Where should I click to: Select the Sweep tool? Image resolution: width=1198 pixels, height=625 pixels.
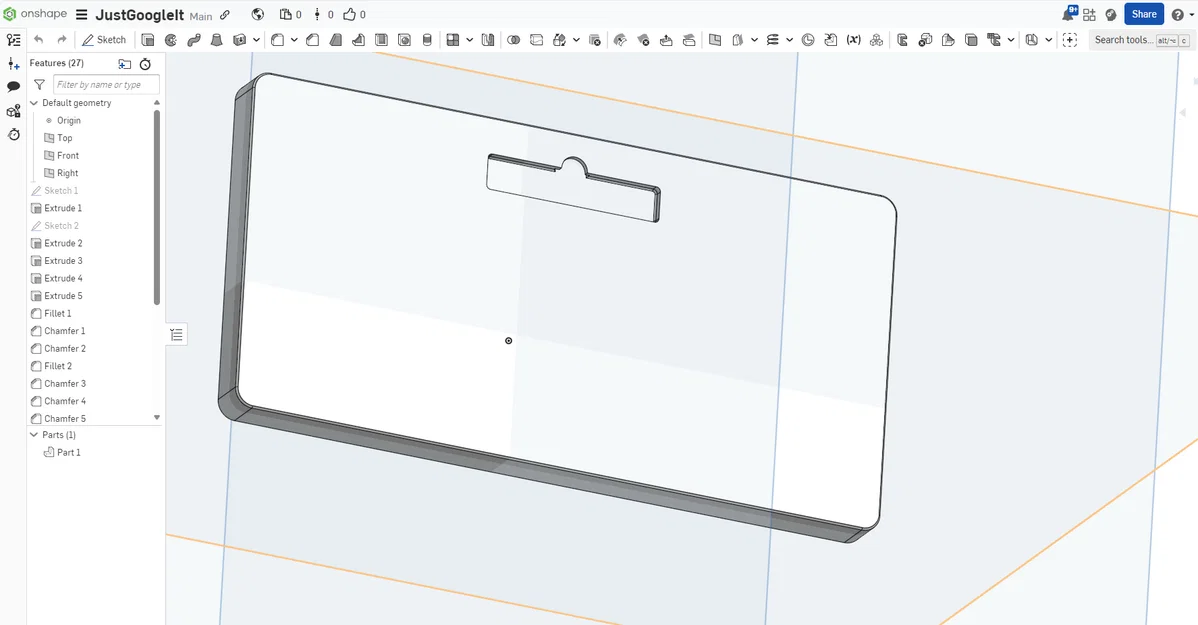click(x=194, y=40)
